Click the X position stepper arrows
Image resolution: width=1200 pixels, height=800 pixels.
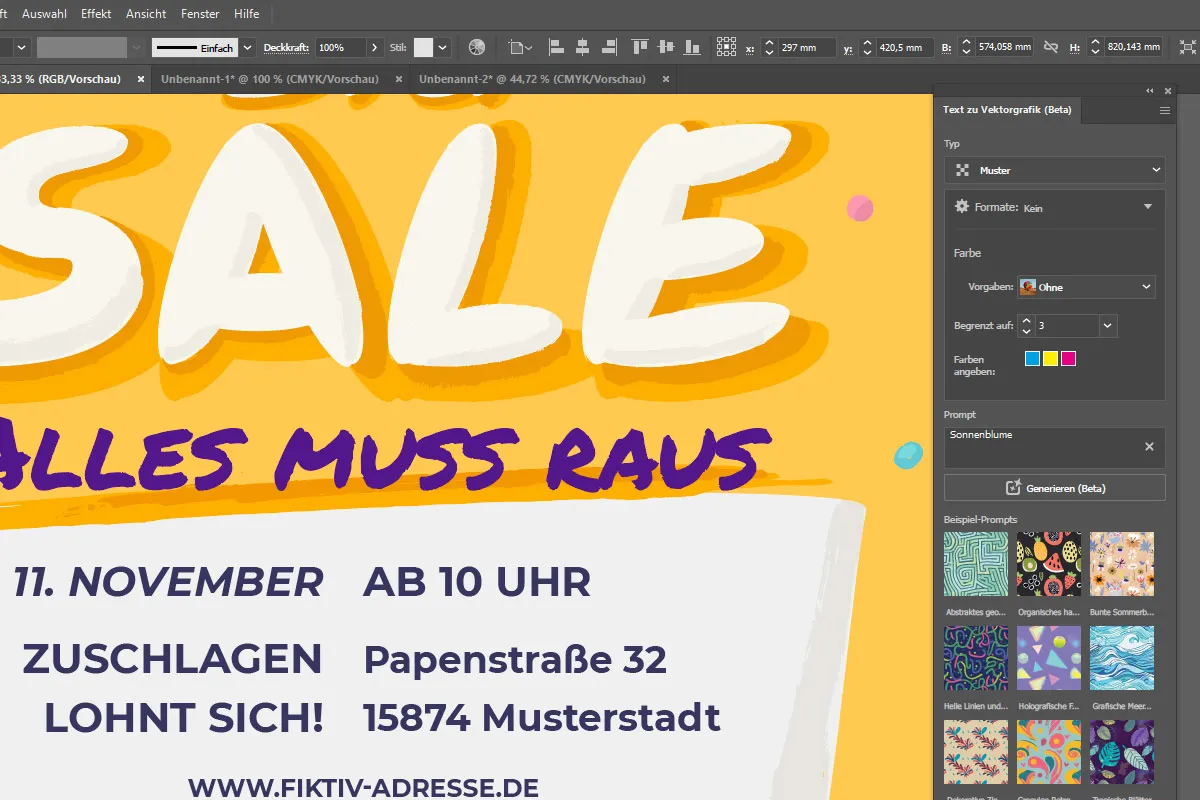point(769,47)
